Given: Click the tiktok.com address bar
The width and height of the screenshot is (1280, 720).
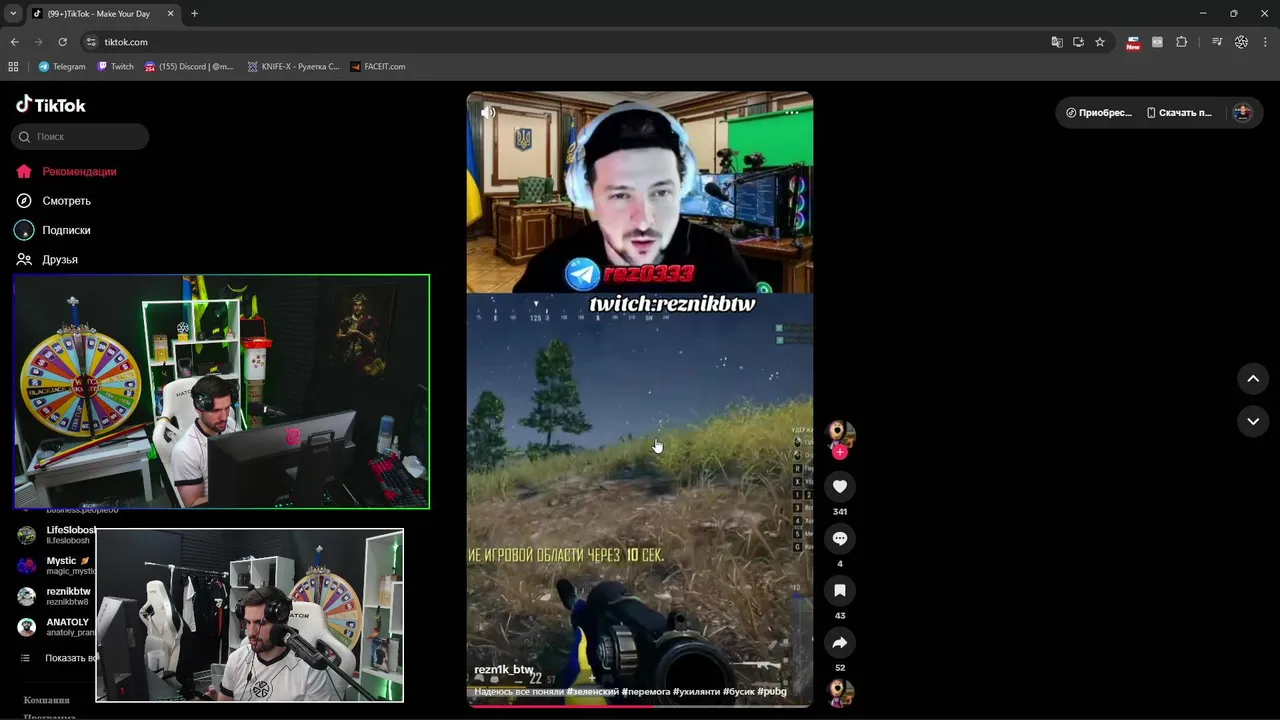Looking at the screenshot, I should (x=560, y=42).
